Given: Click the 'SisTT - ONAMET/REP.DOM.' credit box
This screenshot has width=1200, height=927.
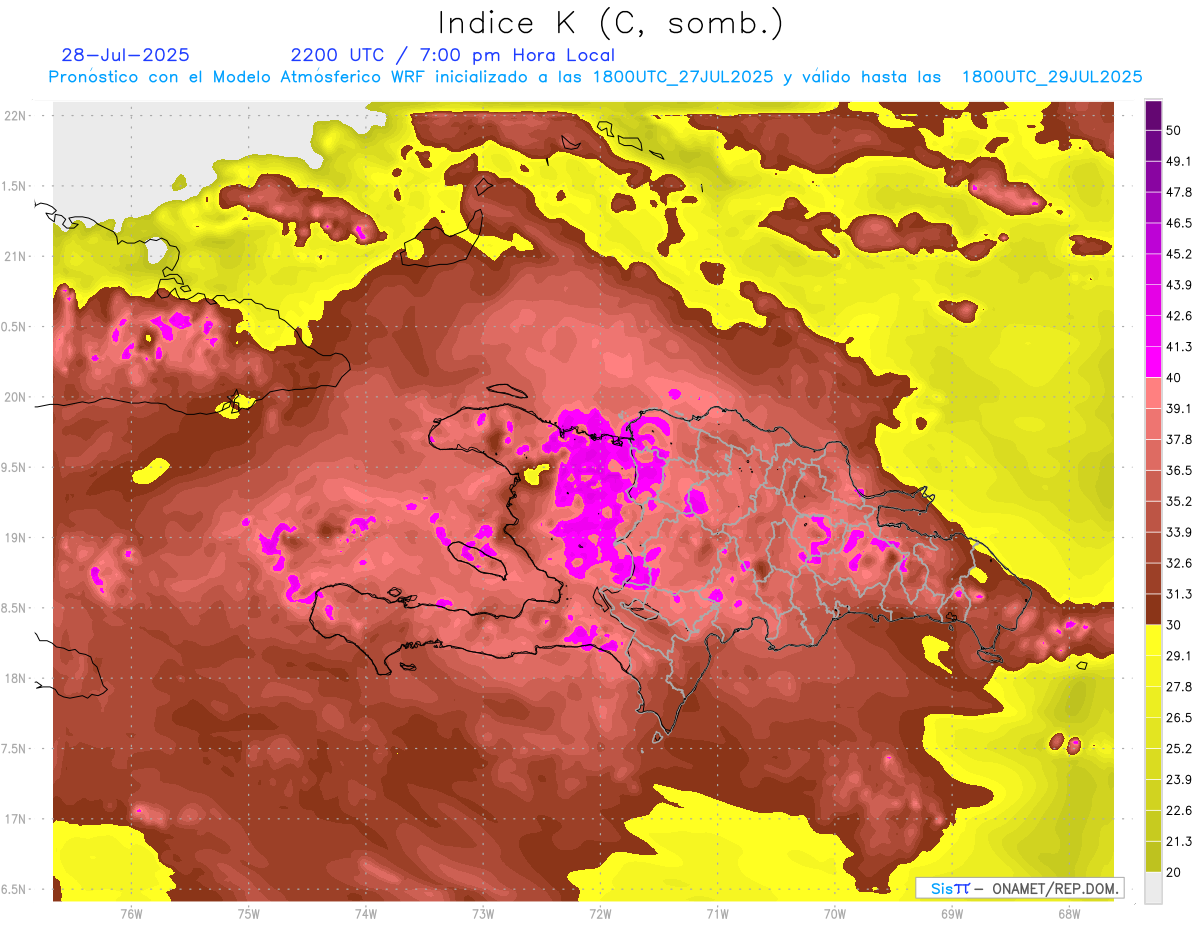Looking at the screenshot, I should (x=1019, y=888).
